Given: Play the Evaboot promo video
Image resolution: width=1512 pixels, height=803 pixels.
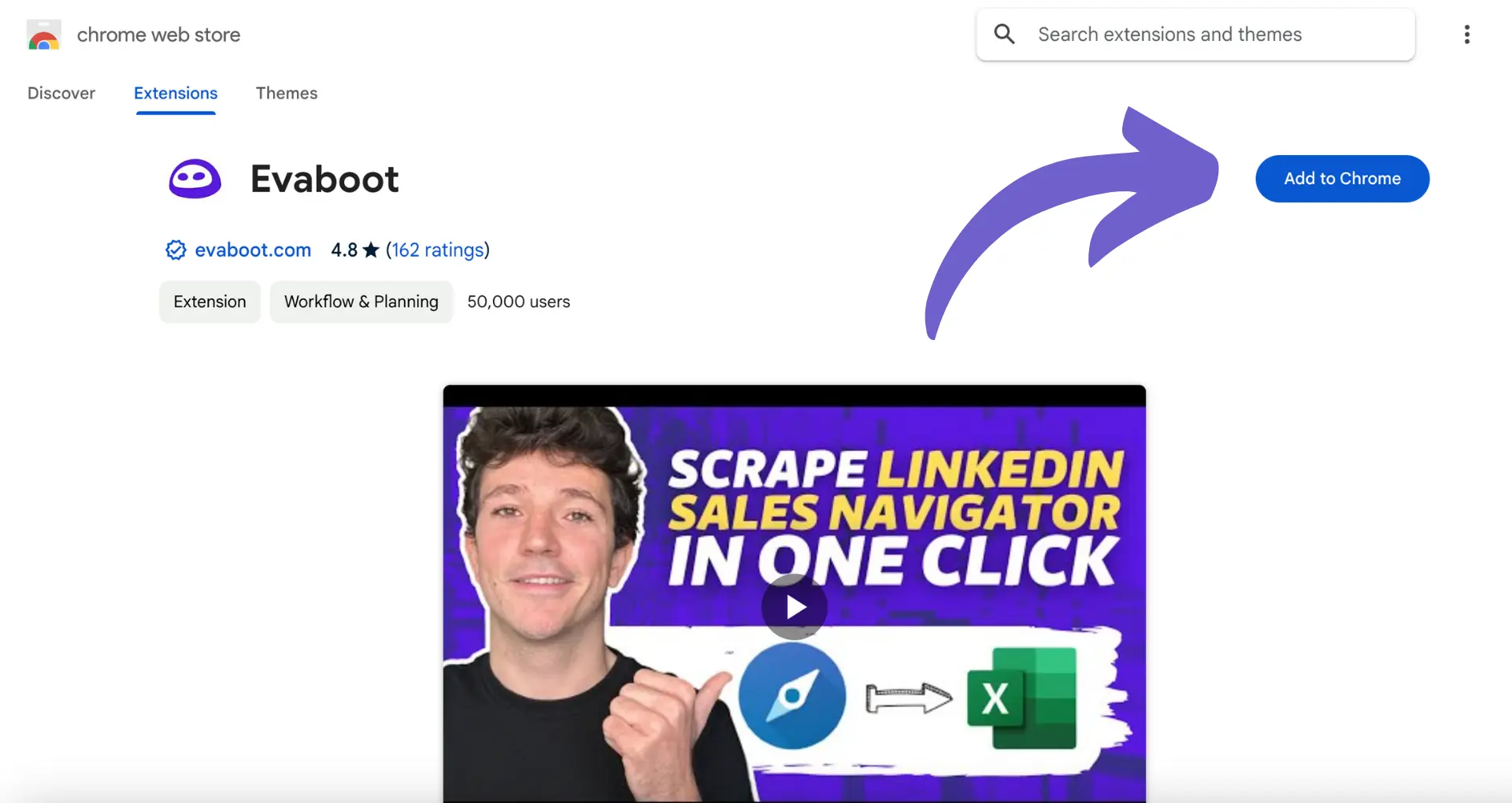Looking at the screenshot, I should (794, 607).
